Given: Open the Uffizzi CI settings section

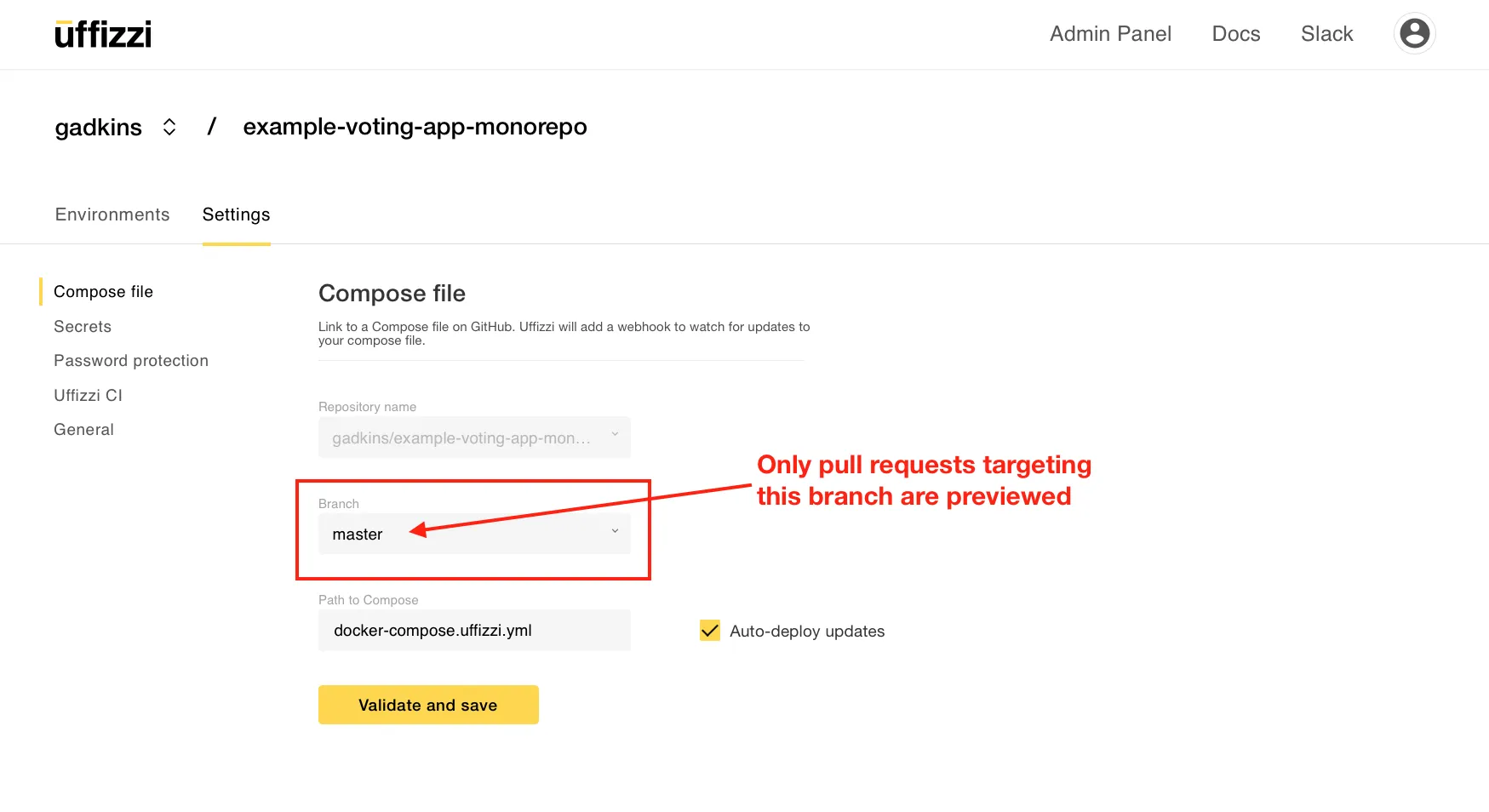Looking at the screenshot, I should [88, 396].
